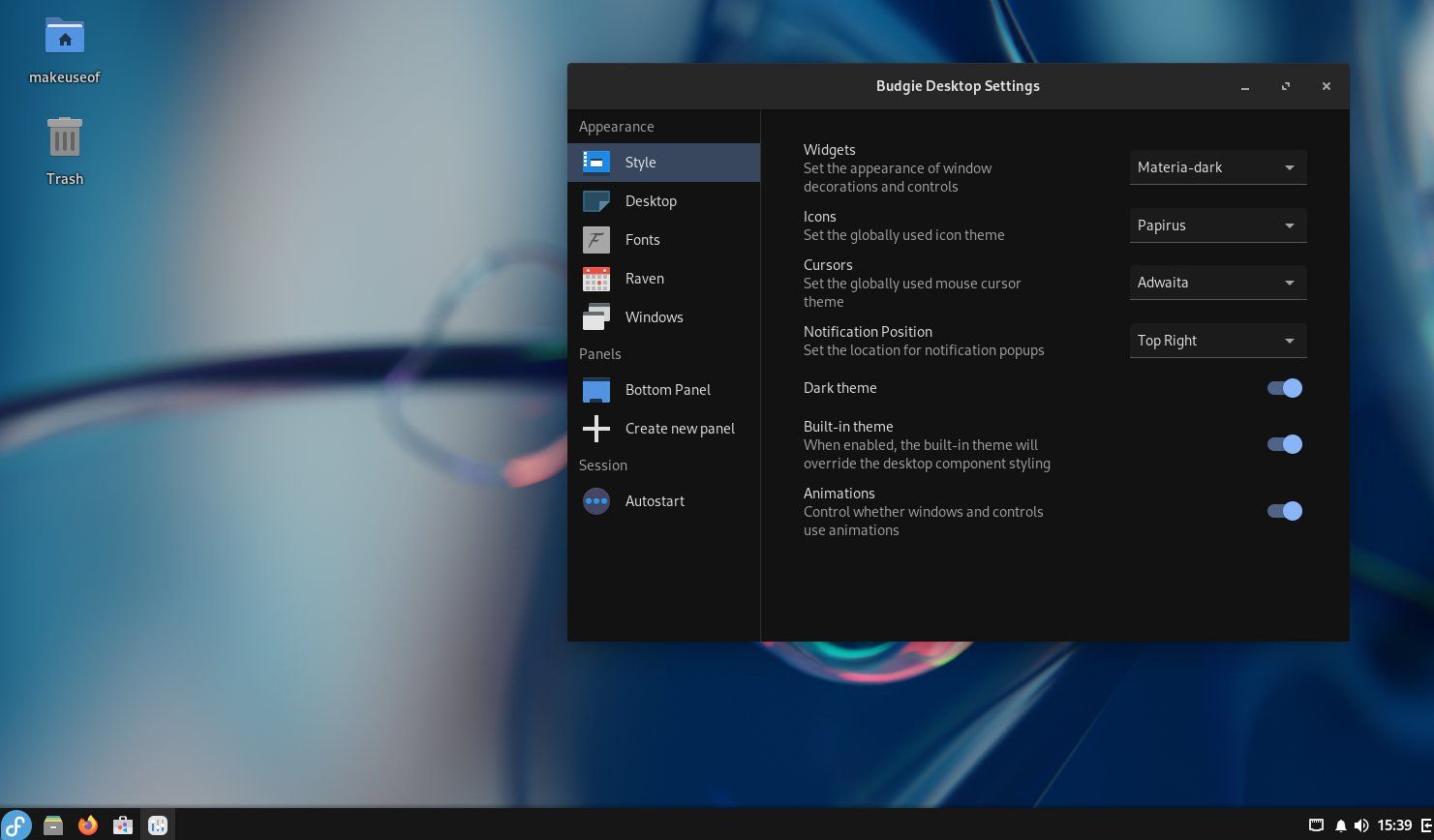This screenshot has width=1434, height=840.
Task: Turn off the Built-in theme toggle
Action: [1284, 444]
